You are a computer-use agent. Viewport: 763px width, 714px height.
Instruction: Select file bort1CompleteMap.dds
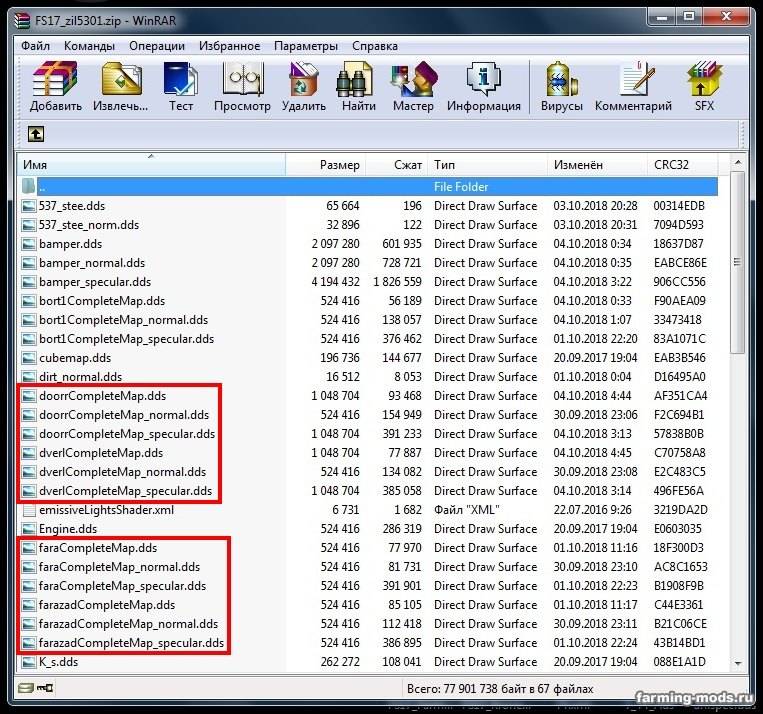point(102,301)
